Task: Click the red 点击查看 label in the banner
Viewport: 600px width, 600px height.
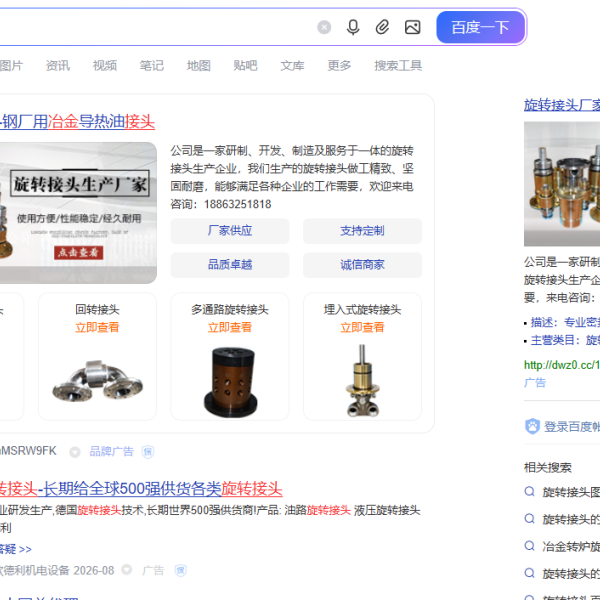Action: click(x=78, y=253)
